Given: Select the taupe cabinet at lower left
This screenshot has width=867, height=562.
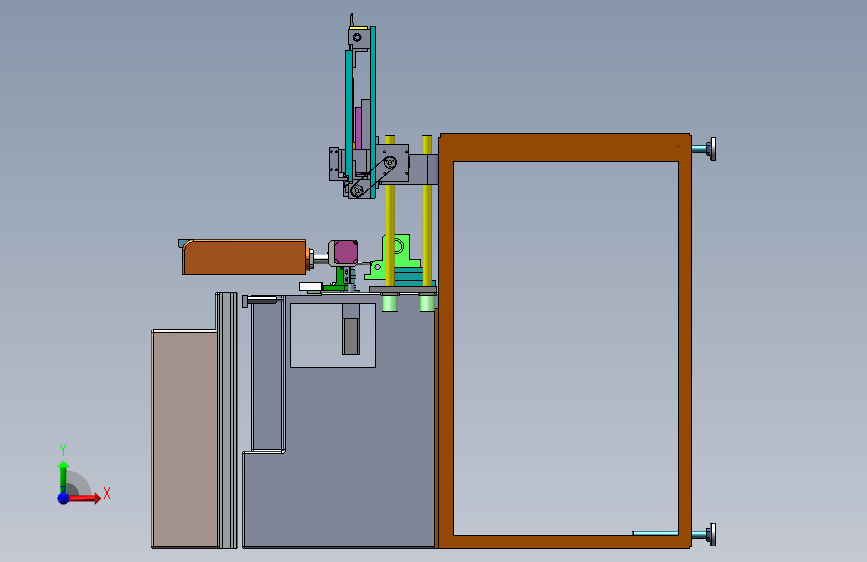Looking at the screenshot, I should tap(185, 439).
